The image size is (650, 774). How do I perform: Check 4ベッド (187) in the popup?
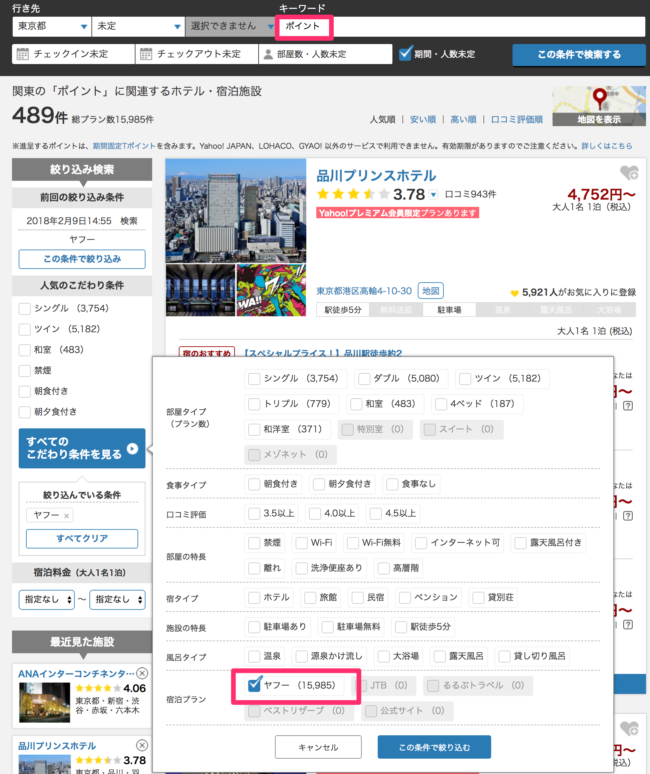(441, 404)
